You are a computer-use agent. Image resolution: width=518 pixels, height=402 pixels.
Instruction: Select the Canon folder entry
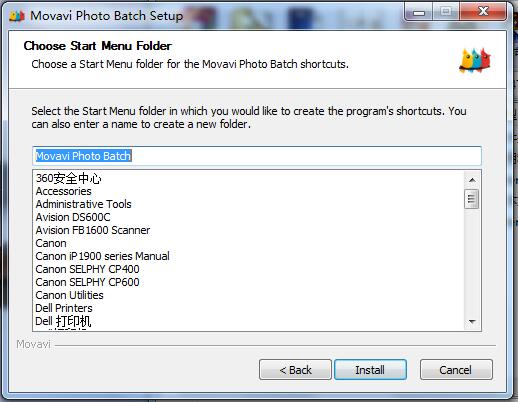coord(51,243)
